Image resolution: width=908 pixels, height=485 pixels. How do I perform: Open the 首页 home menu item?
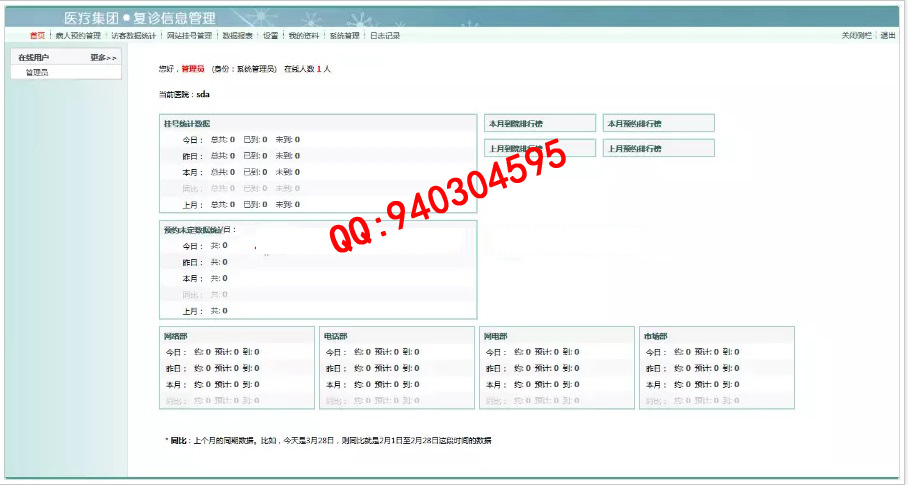point(37,35)
